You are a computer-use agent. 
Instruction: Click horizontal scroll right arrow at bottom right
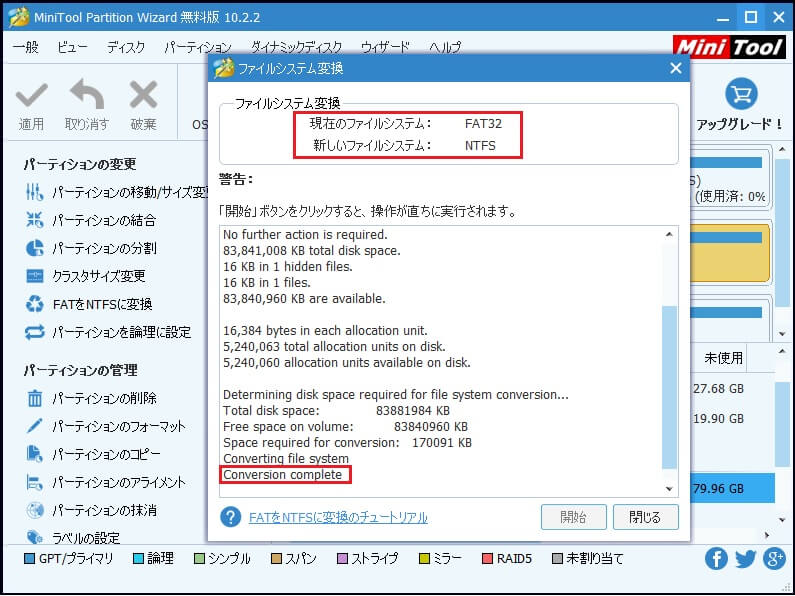coord(766,535)
